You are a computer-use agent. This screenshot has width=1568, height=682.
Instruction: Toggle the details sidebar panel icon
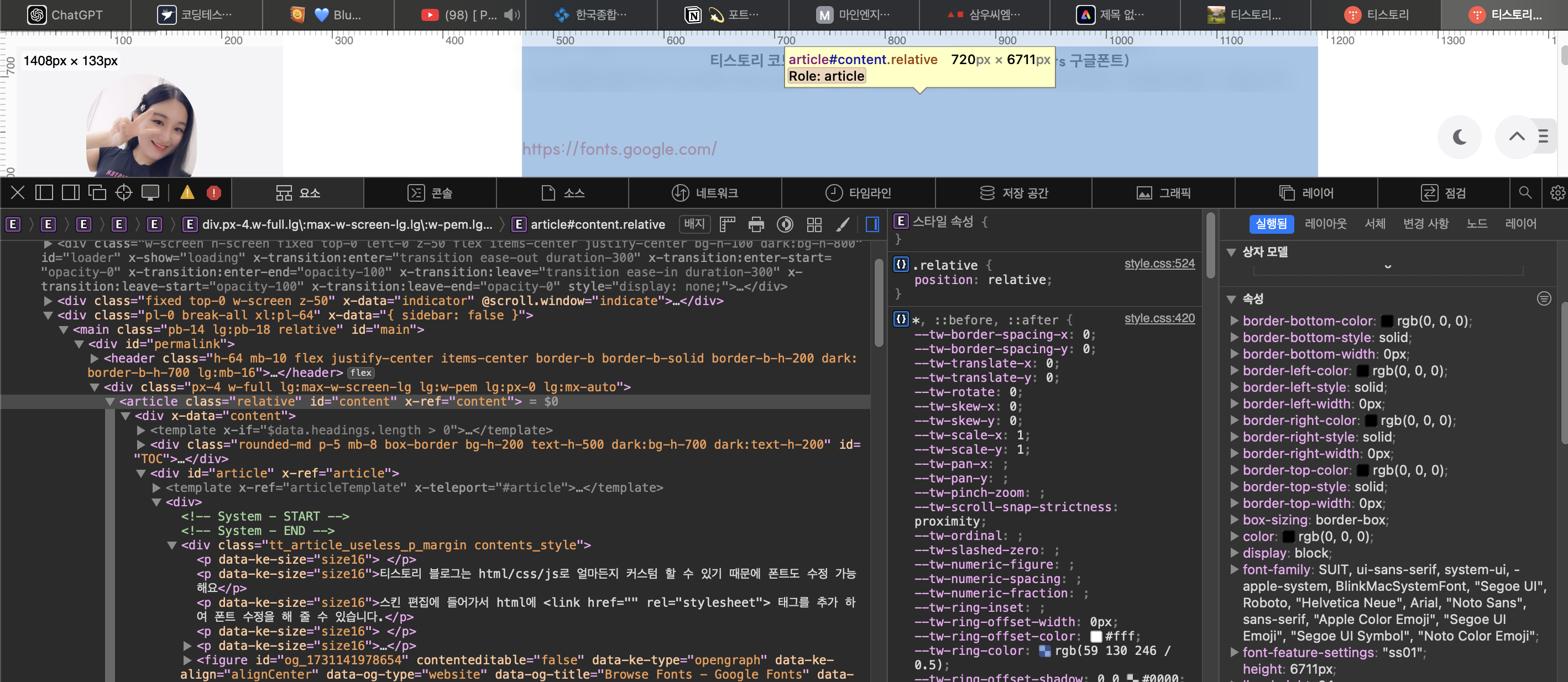coord(872,224)
